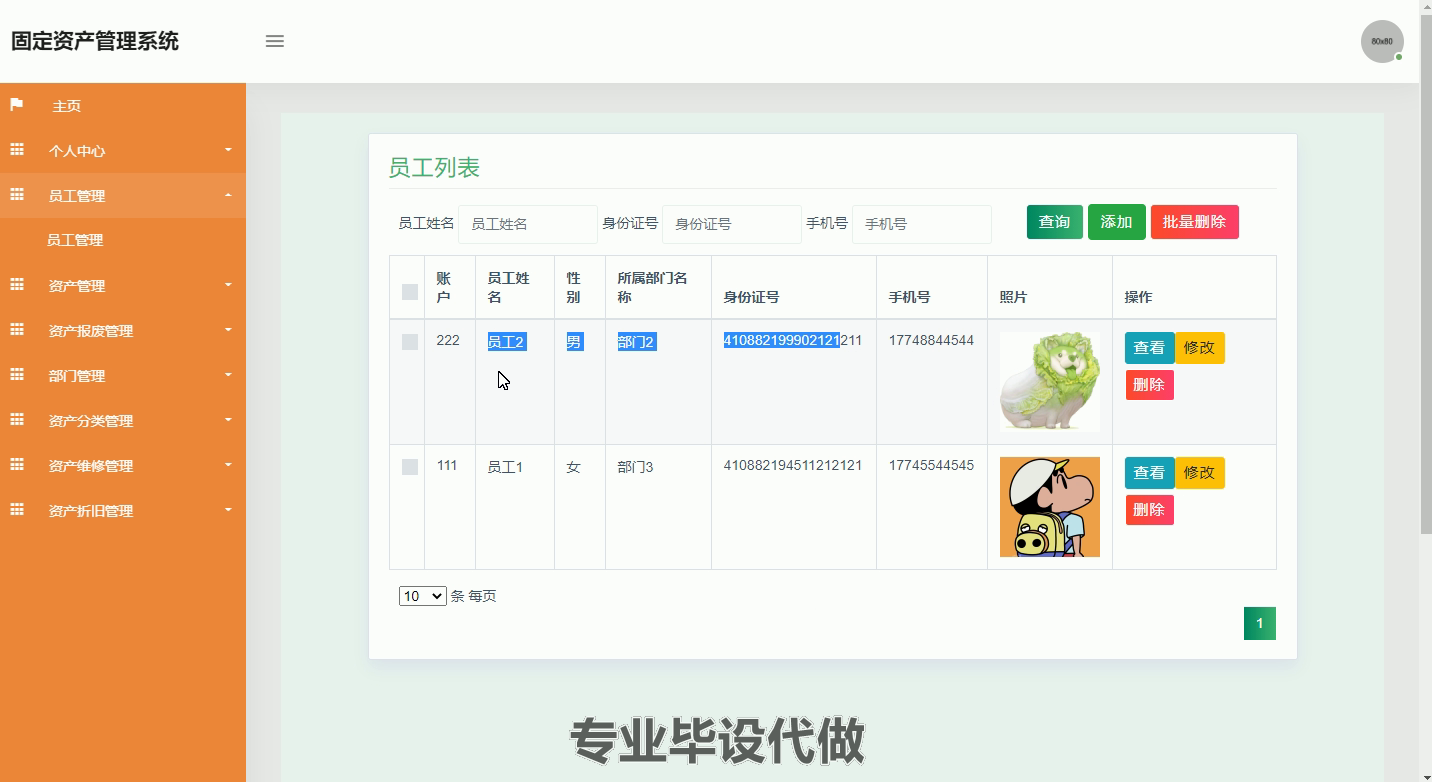The width and height of the screenshot is (1432, 782).
Task: Click the flag icon beside 主页
Action: pos(17,105)
